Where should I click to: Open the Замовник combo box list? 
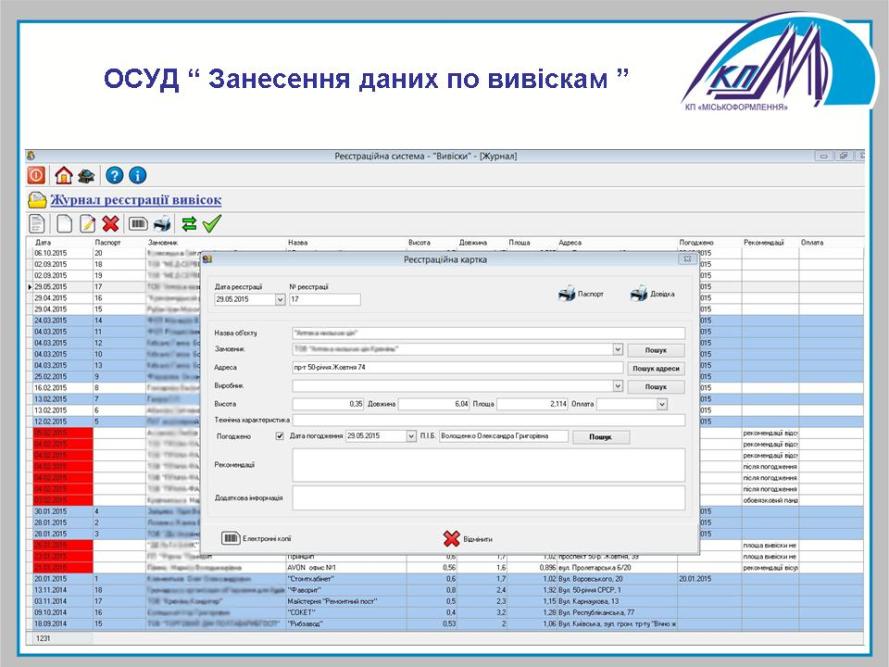(x=618, y=350)
